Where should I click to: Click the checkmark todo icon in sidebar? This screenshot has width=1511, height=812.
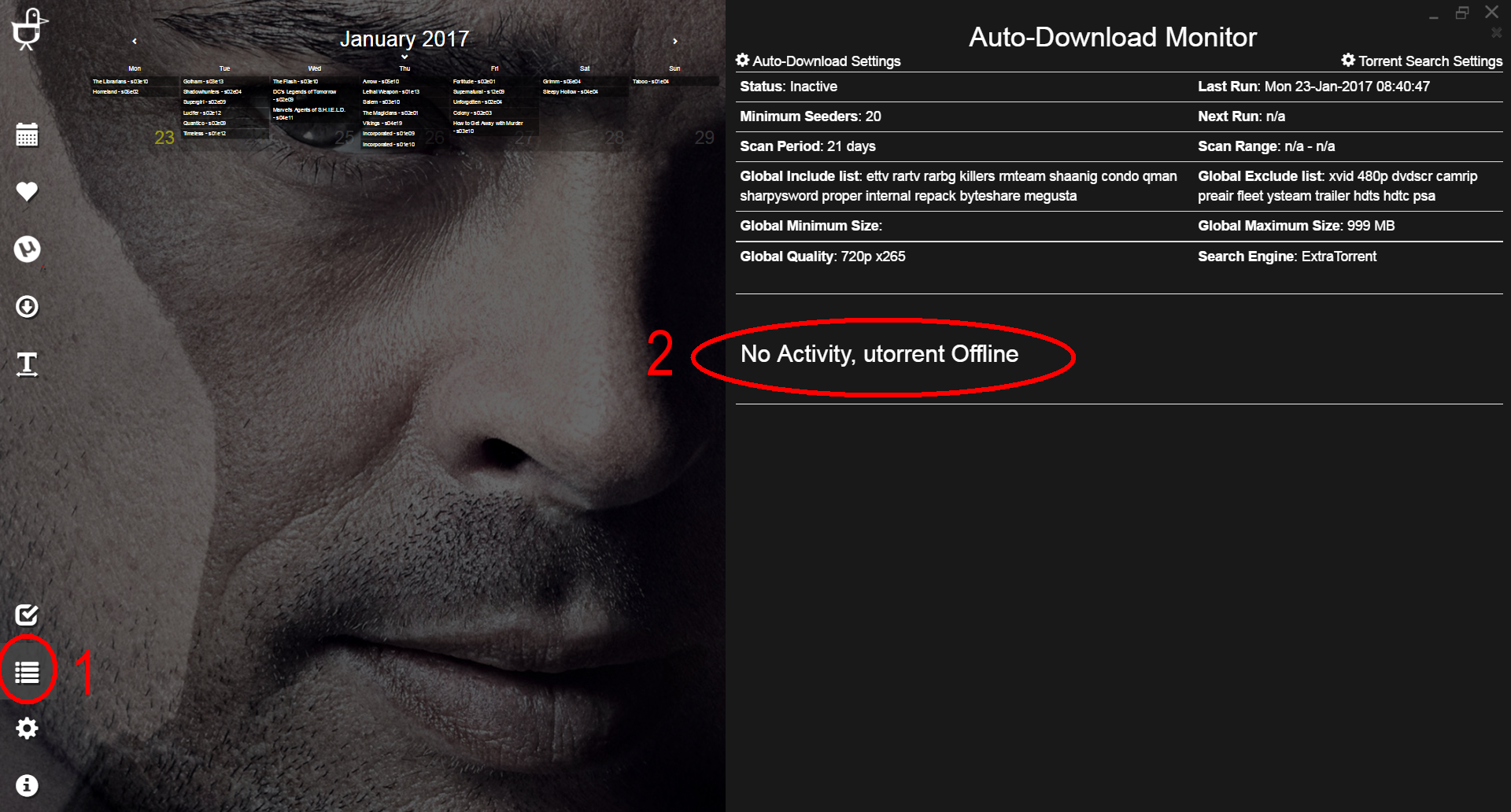[27, 615]
